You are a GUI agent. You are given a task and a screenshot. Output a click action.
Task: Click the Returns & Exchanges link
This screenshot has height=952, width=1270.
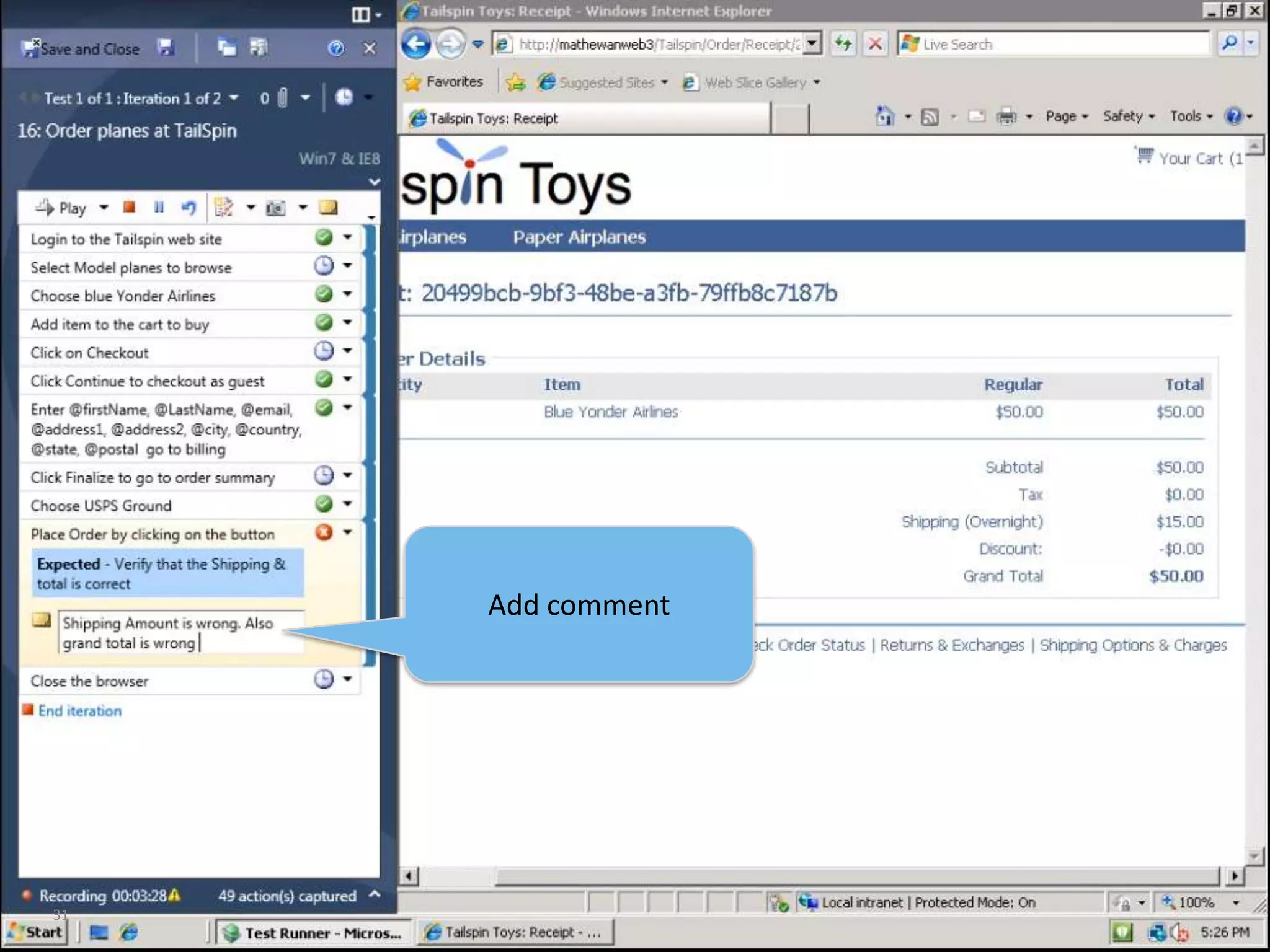coord(952,645)
